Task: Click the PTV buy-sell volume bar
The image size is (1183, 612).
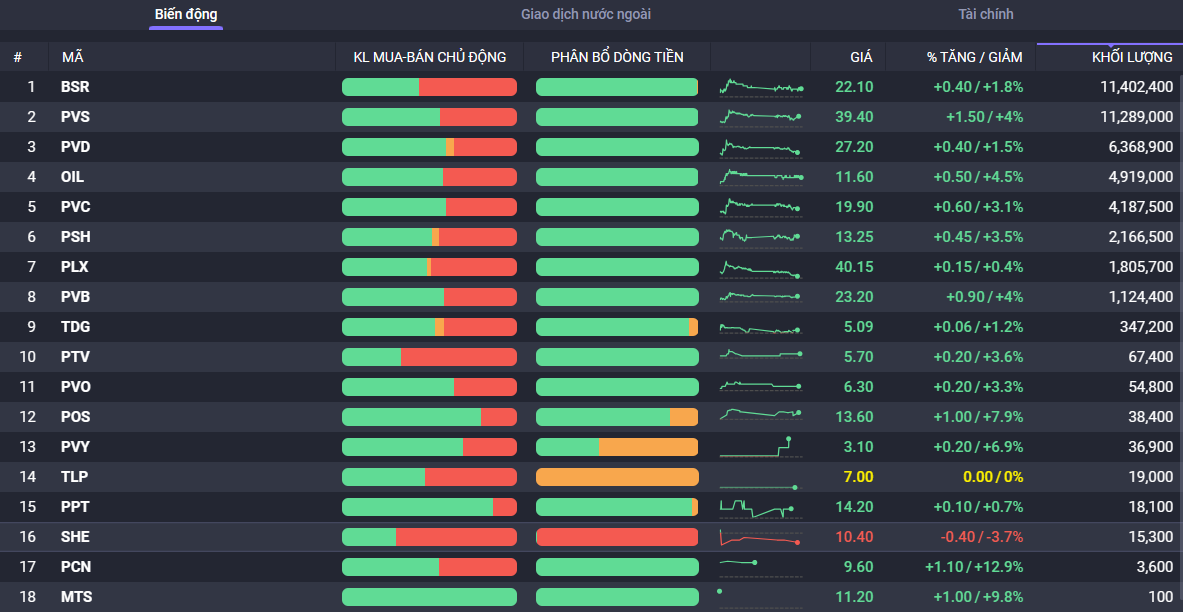Action: click(x=429, y=357)
